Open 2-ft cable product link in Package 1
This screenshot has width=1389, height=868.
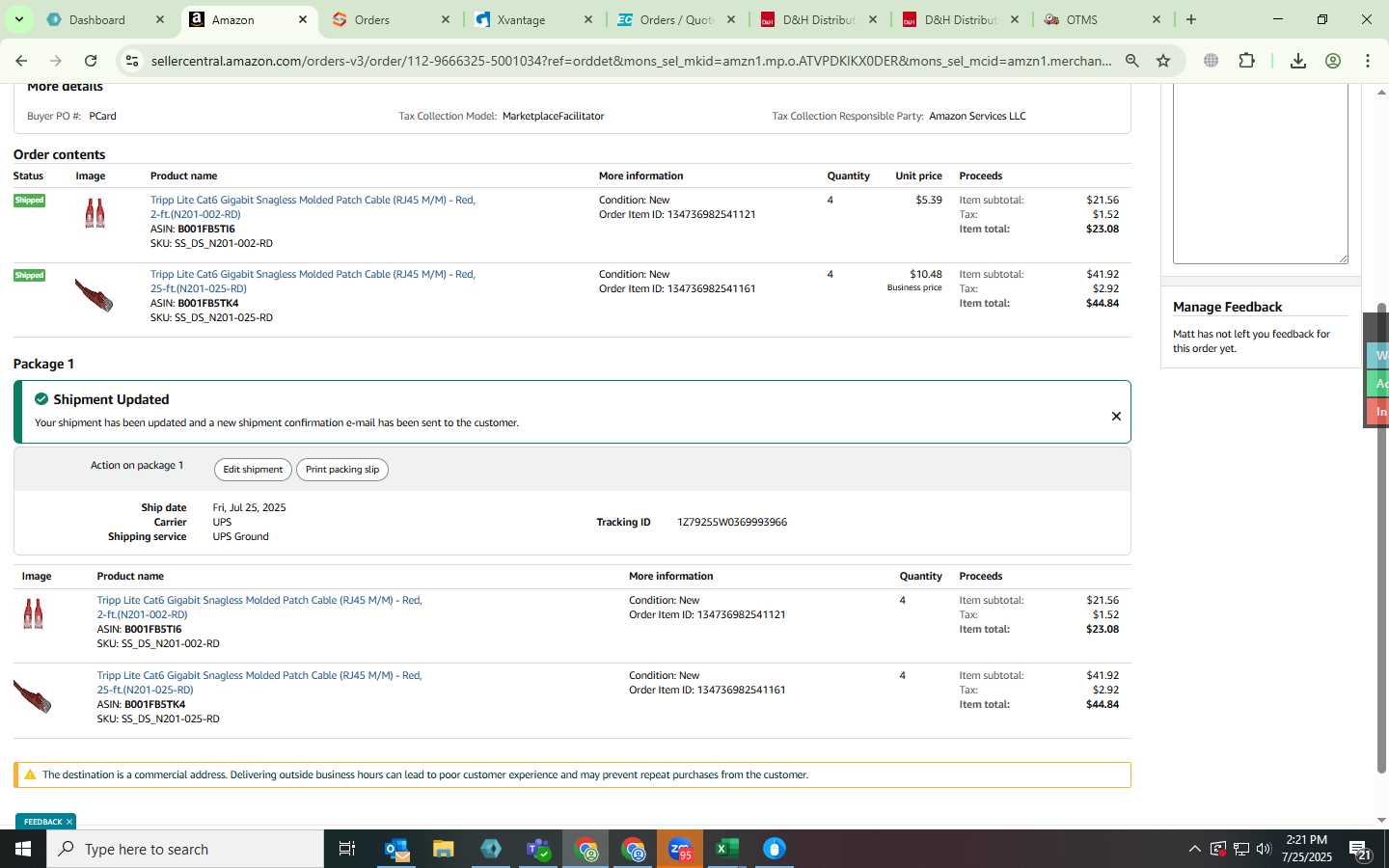(x=259, y=608)
